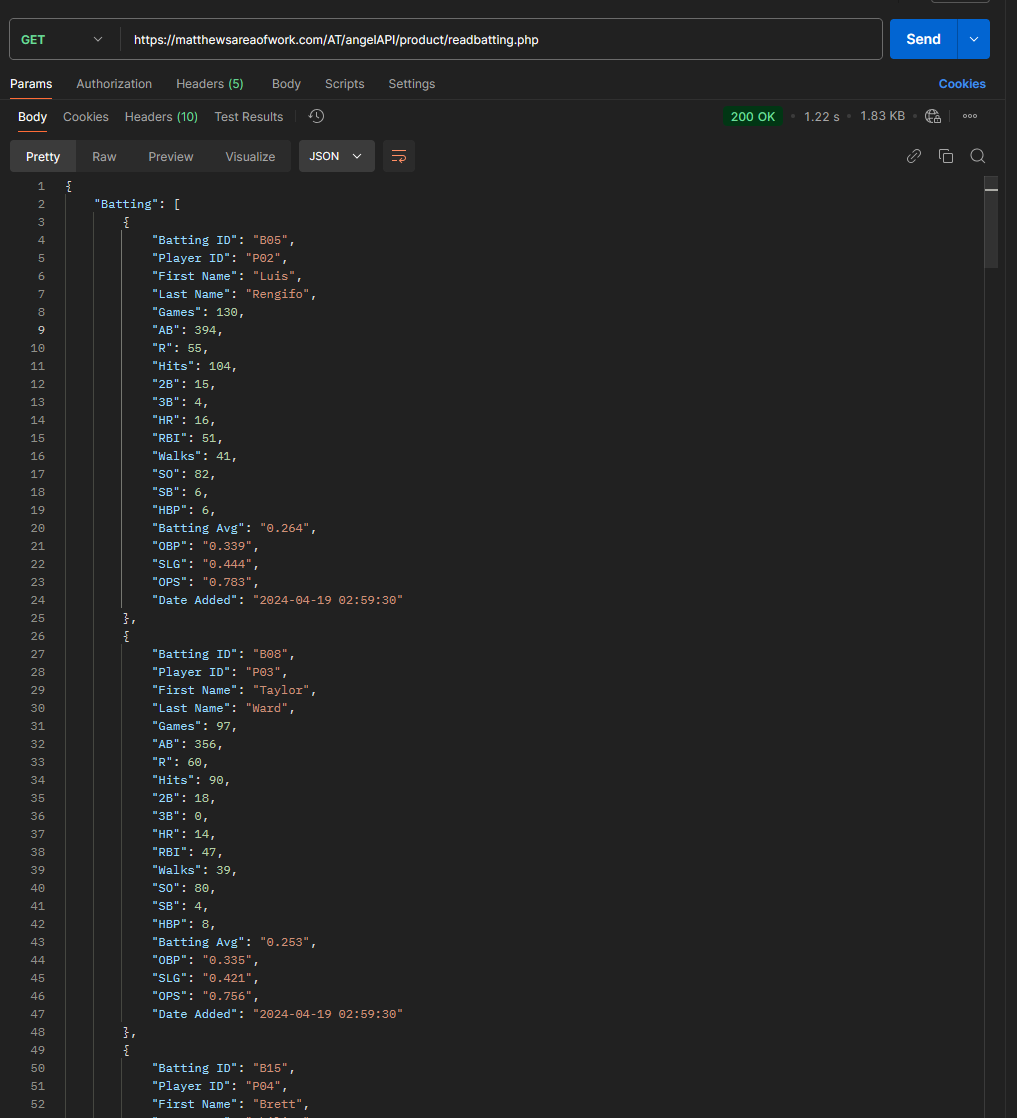Viewport: 1017px width, 1118px height.
Task: Select the Pretty view
Action: 43,156
